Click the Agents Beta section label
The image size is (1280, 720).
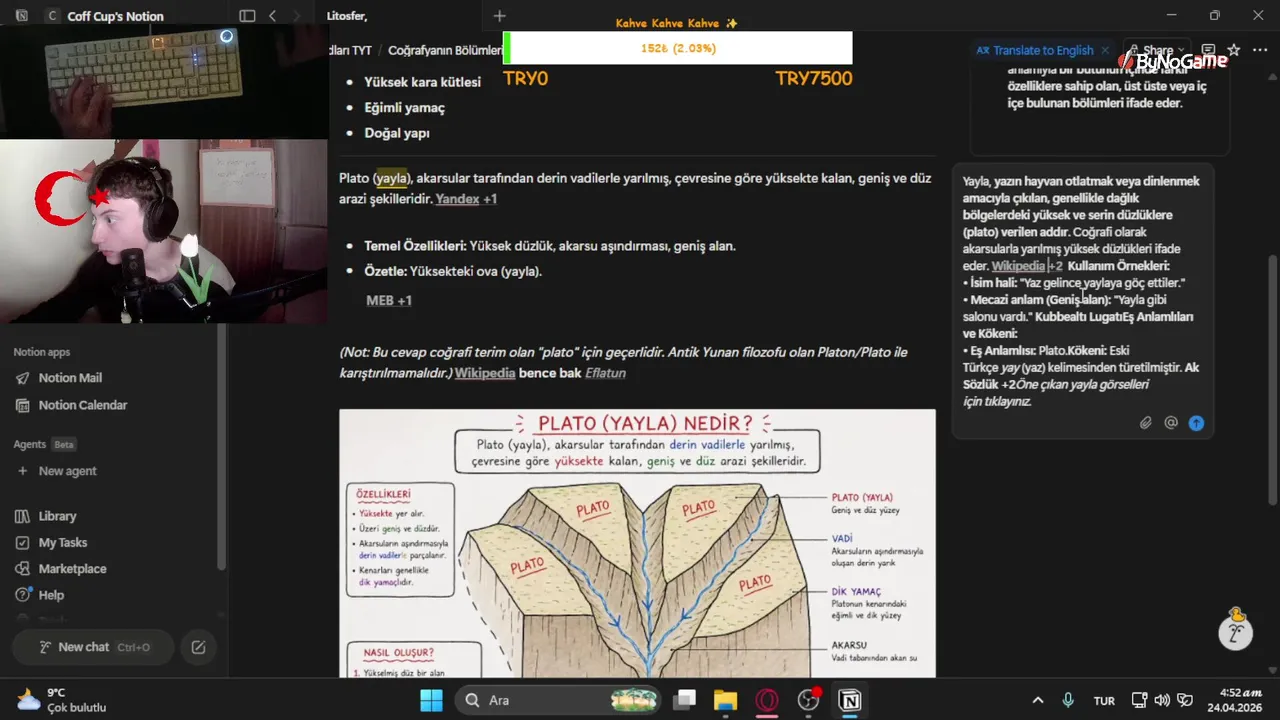(x=44, y=444)
